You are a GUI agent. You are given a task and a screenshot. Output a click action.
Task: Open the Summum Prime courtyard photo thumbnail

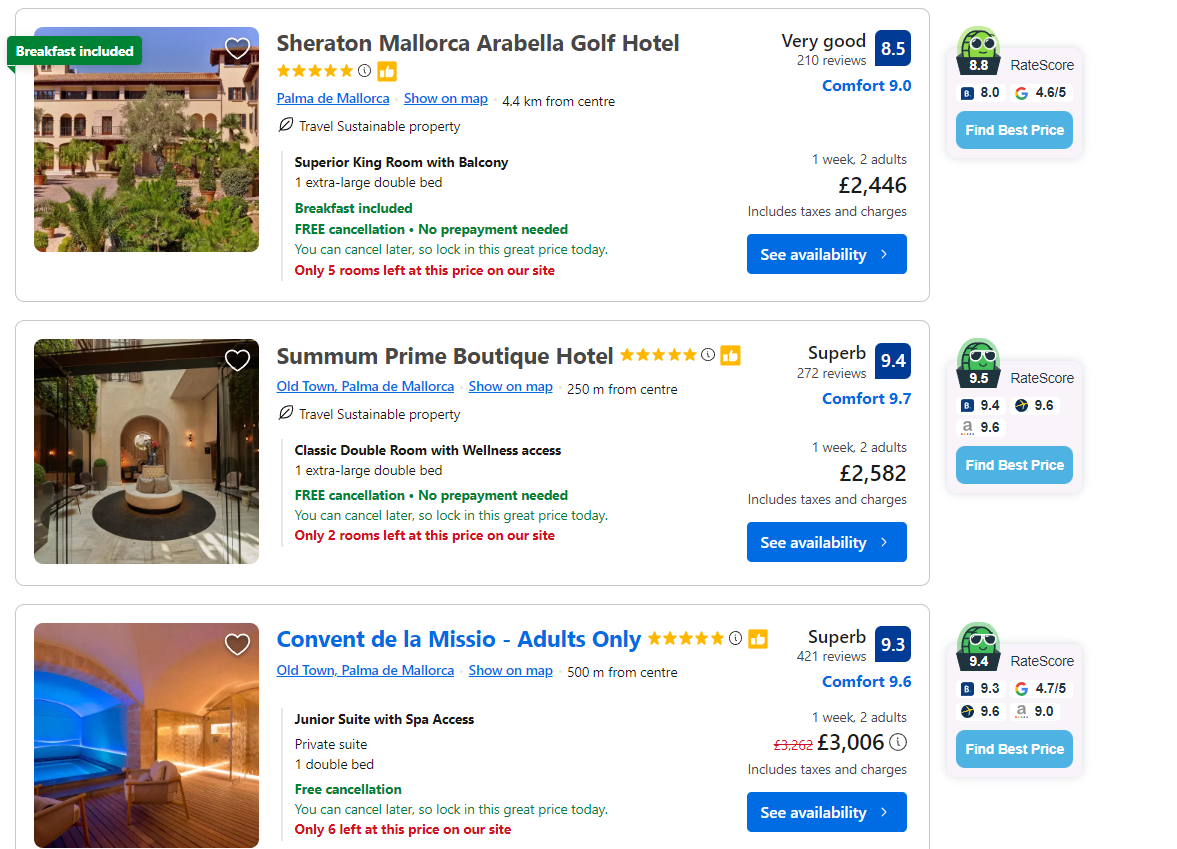tap(146, 451)
